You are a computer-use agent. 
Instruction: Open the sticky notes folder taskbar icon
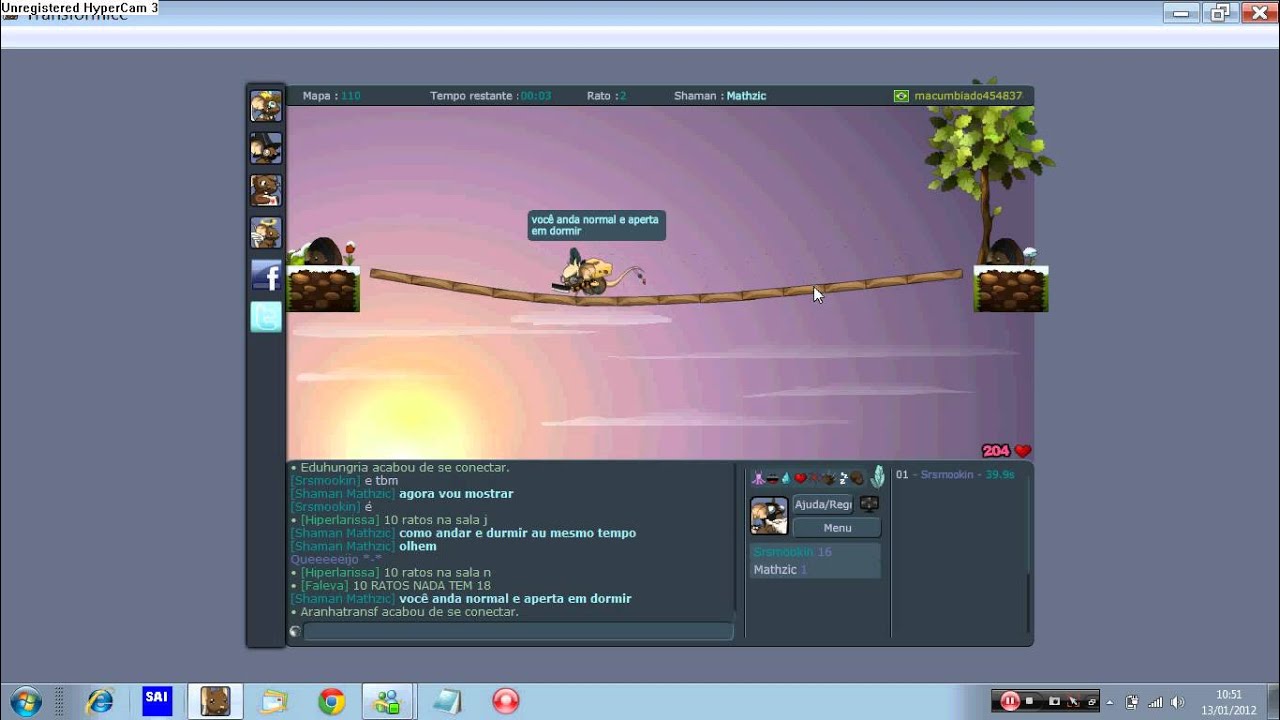(273, 701)
